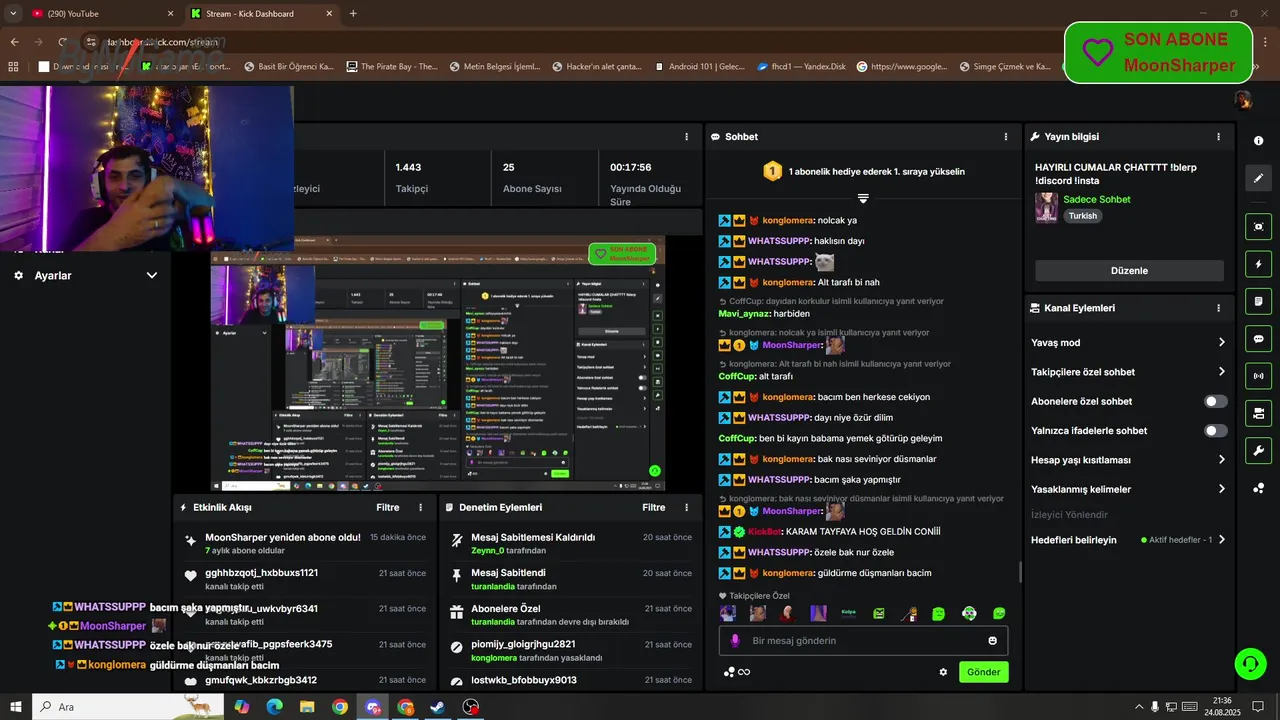Open Chrome tab search dropdown
This screenshot has height=720, width=1280.
13,13
